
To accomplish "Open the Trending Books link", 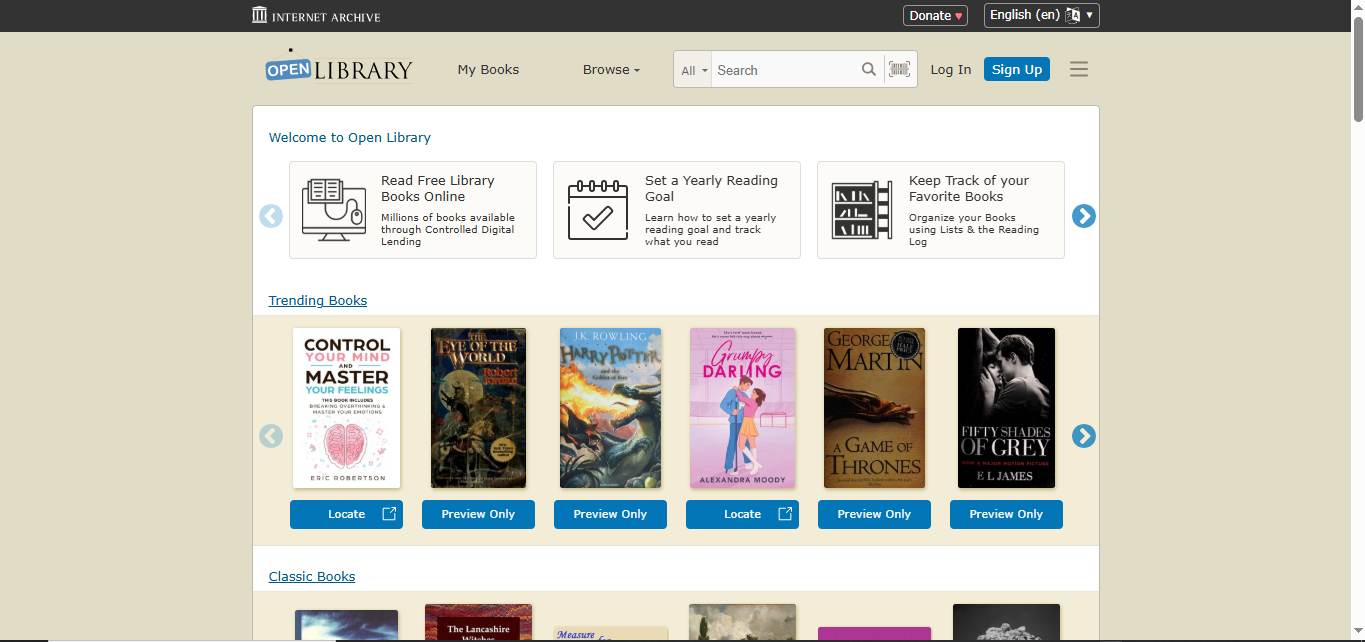I will [x=318, y=300].
